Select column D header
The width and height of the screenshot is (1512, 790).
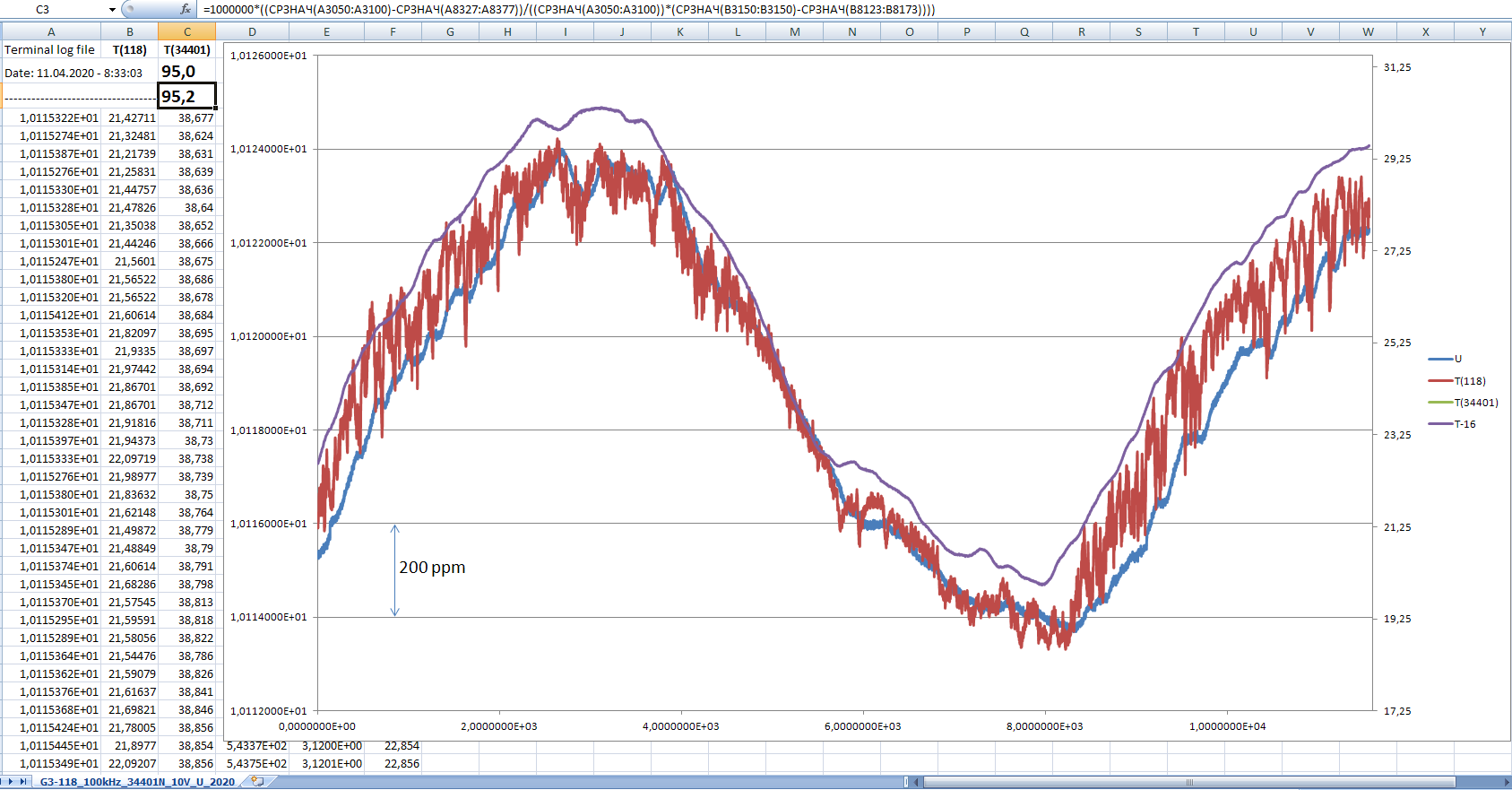pyautogui.click(x=253, y=31)
